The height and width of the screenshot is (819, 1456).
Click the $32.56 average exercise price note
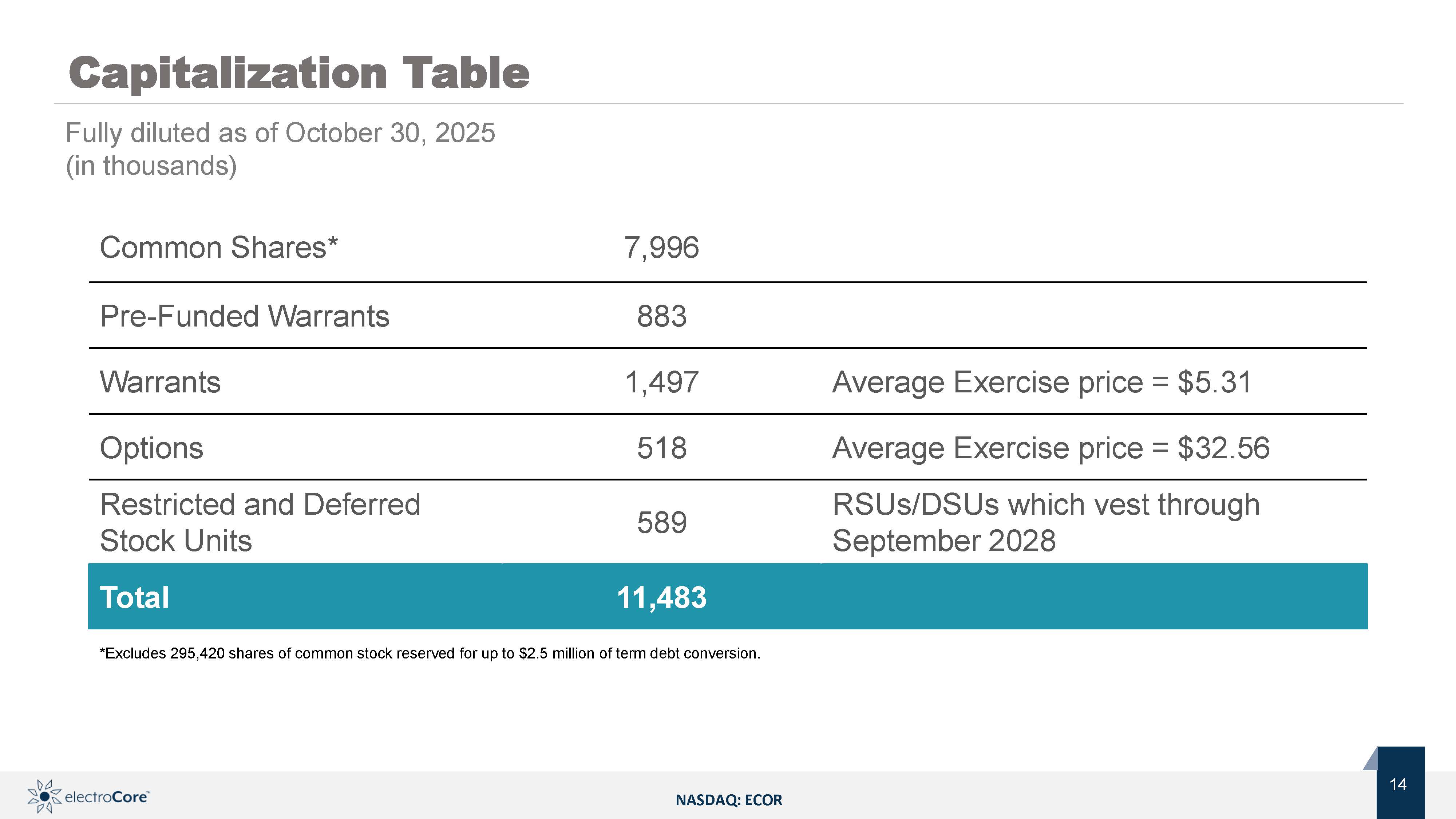pos(1050,448)
